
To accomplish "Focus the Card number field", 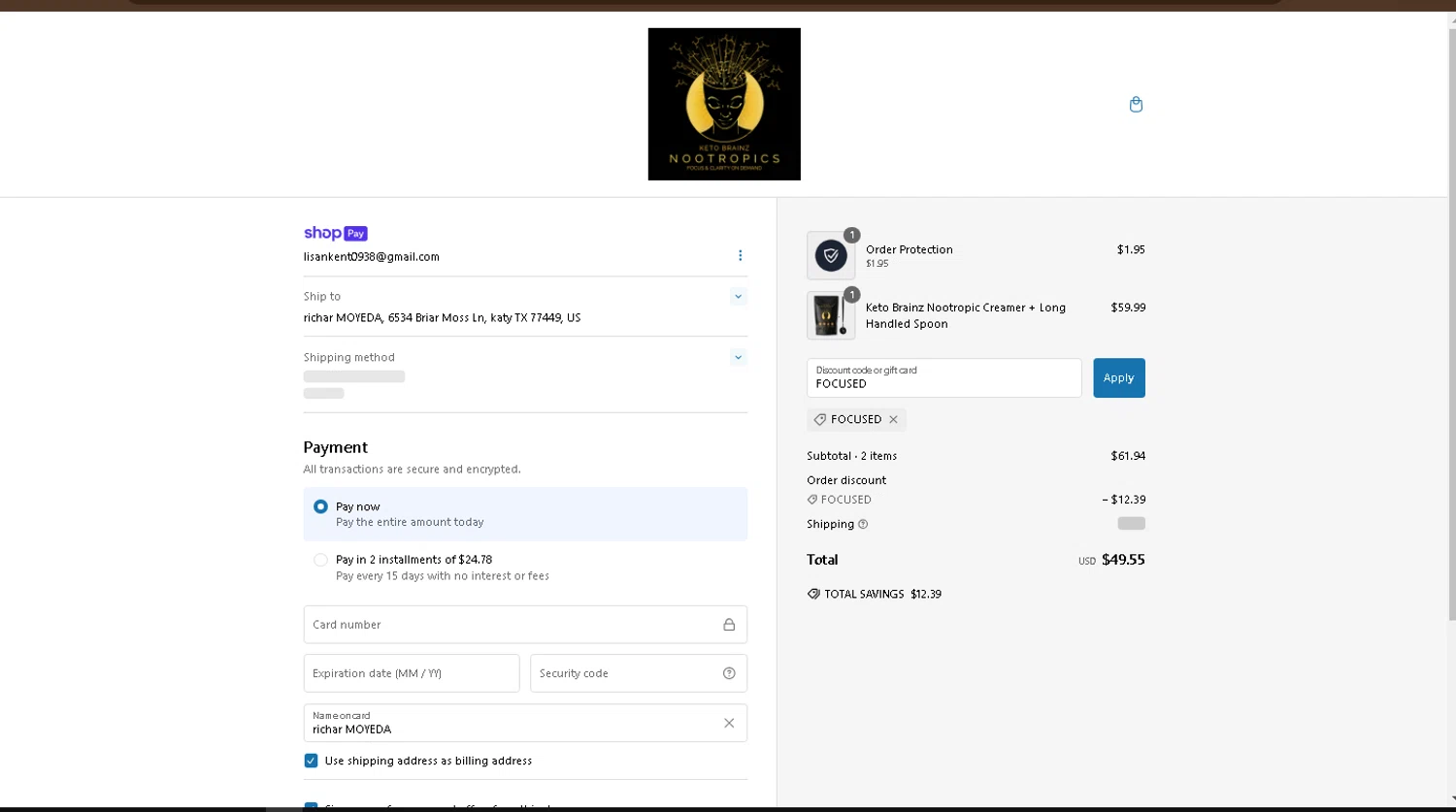I will (x=525, y=625).
